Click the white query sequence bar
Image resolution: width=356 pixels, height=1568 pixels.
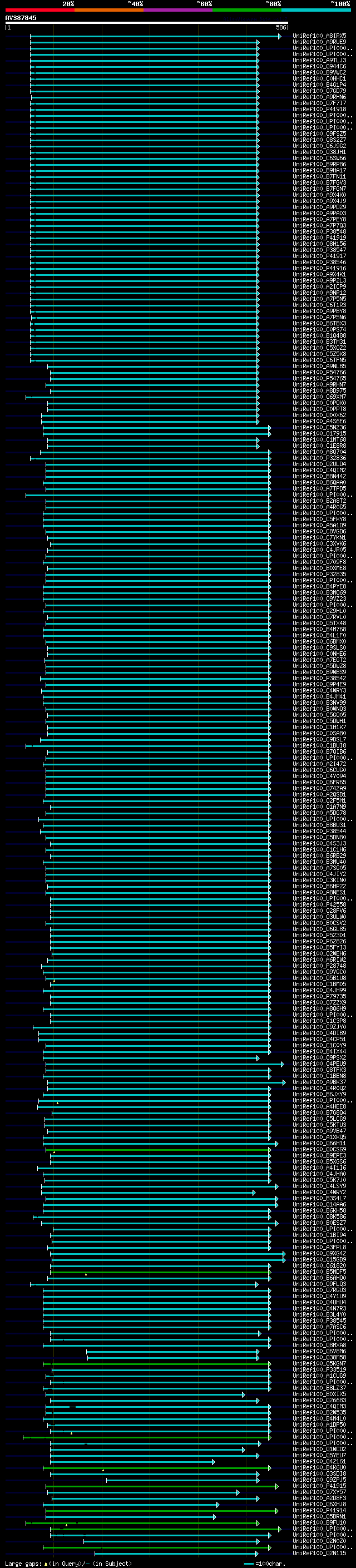(x=147, y=23)
